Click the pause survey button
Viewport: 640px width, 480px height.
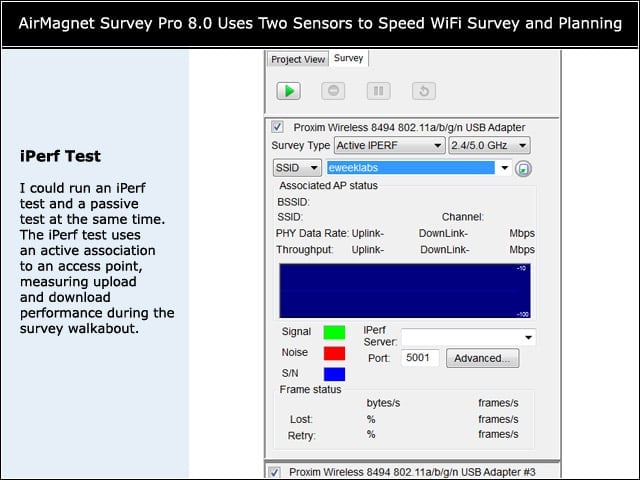(x=378, y=91)
